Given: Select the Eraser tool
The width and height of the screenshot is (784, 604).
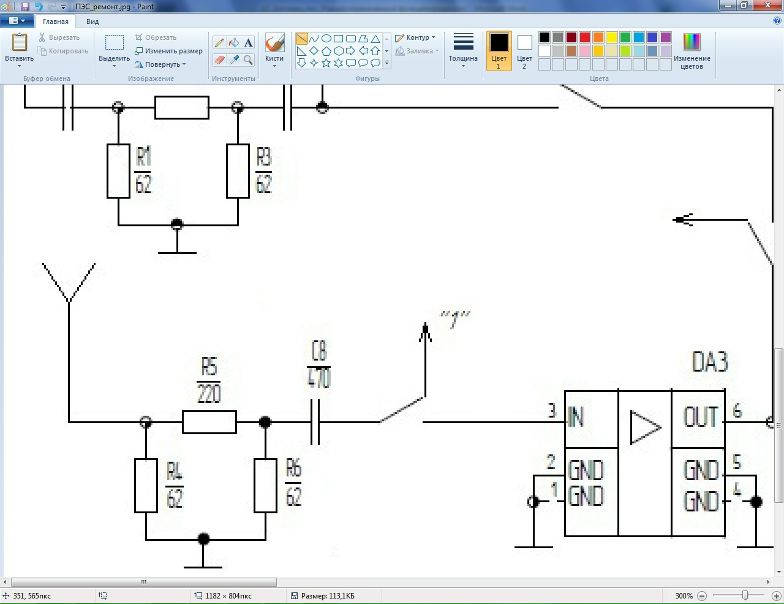Looking at the screenshot, I should [220, 60].
